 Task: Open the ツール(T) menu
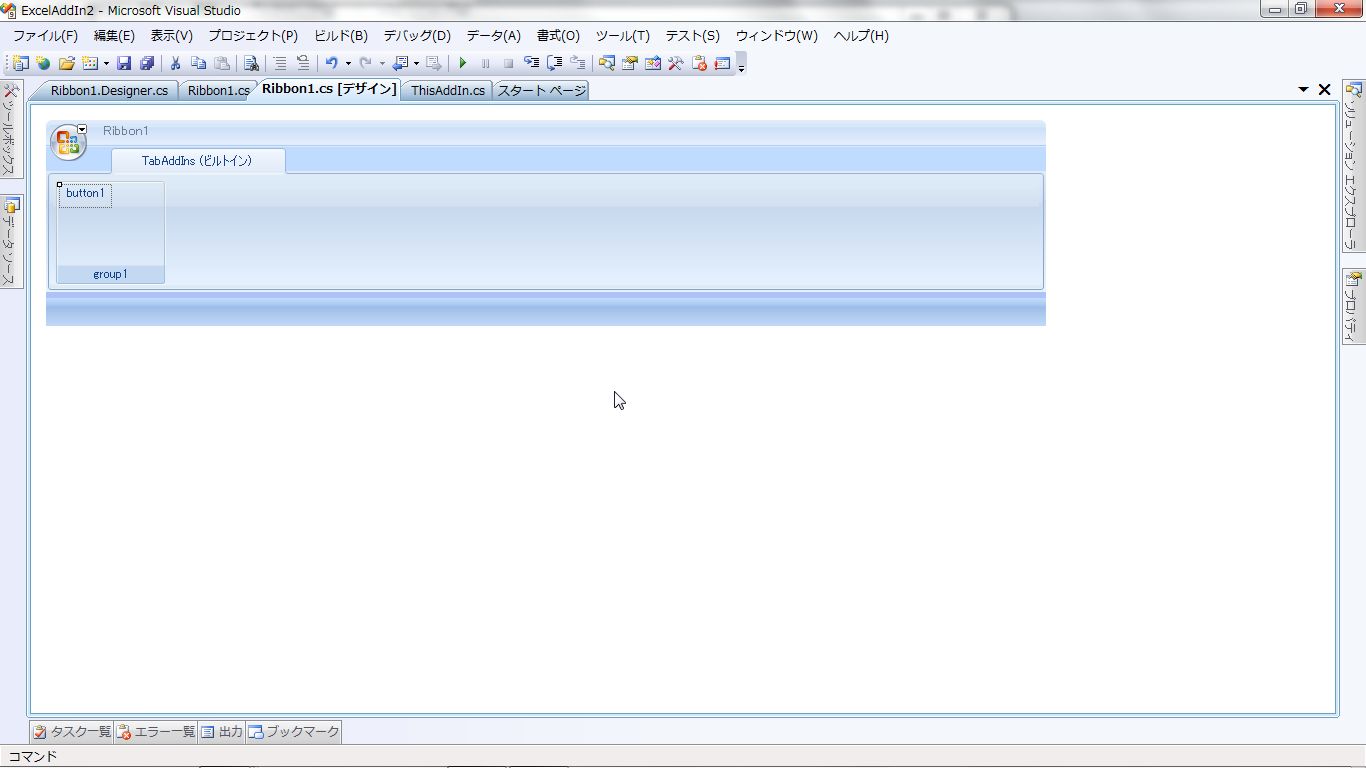tap(622, 36)
